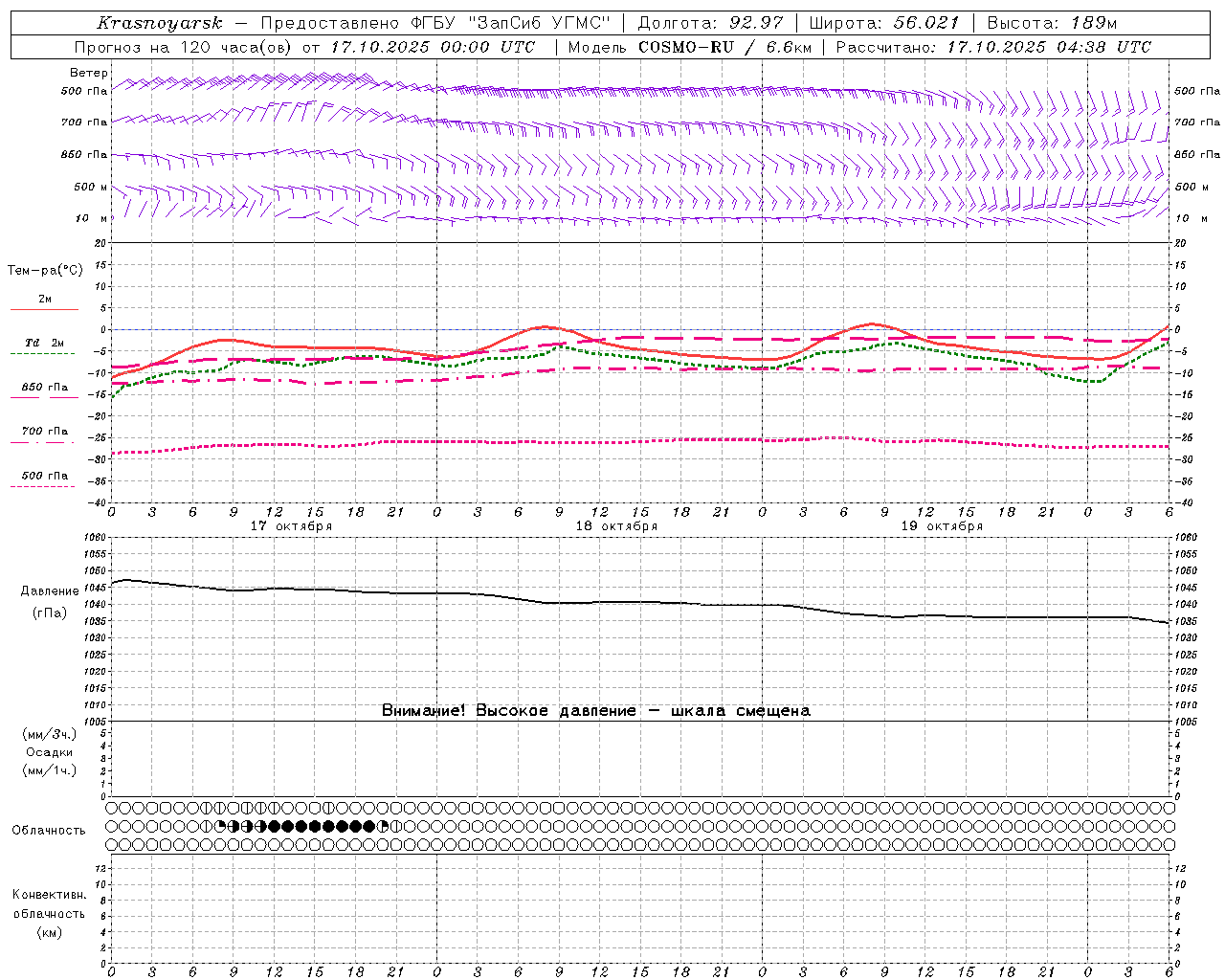Click the 'Долгота: 92.97' longitude value
Viewport: 1225px width, 980px height.
click(710, 23)
